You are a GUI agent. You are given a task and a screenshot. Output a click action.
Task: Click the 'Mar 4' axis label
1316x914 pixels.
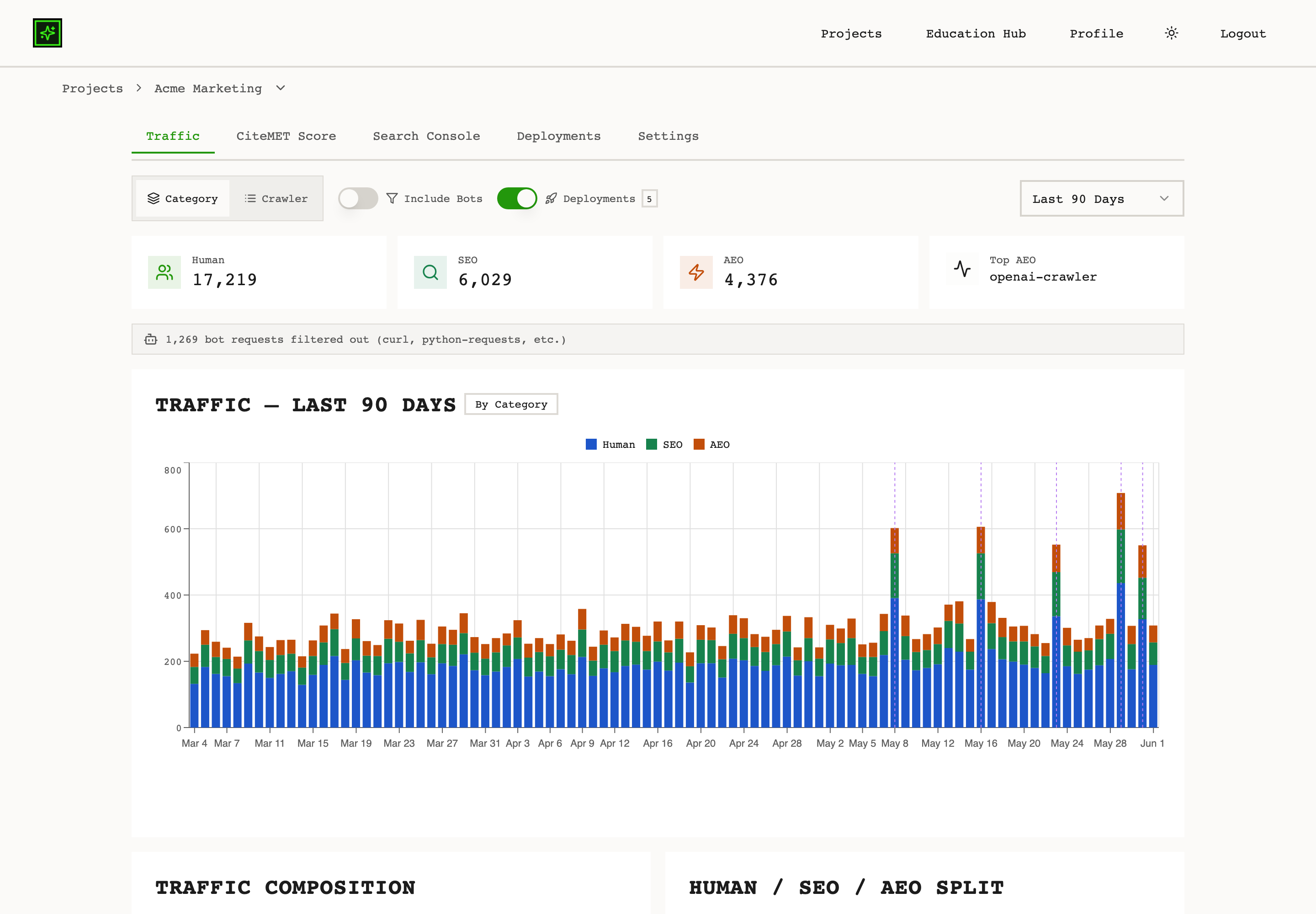(x=195, y=743)
